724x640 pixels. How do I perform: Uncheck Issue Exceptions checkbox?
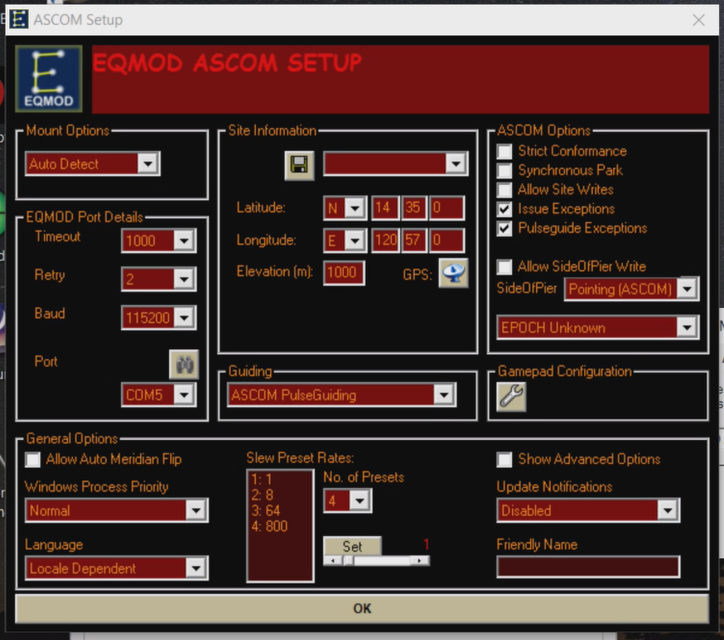coord(504,209)
